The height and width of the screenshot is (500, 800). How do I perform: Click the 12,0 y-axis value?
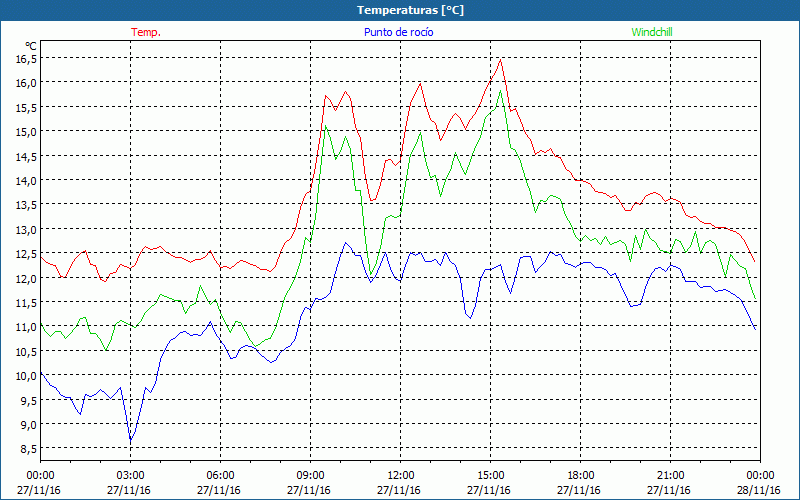(x=27, y=278)
